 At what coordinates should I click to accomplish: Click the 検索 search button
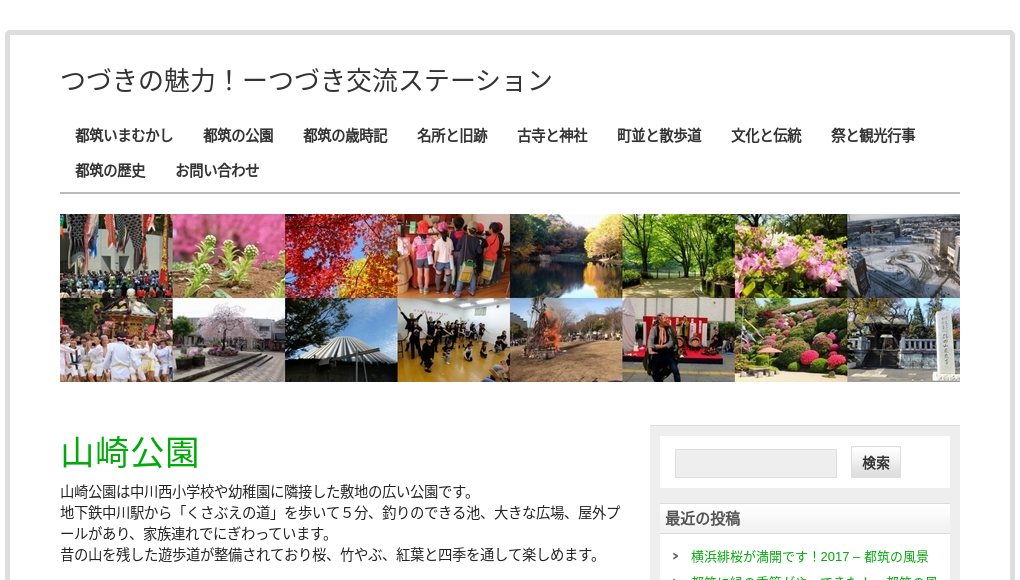[x=875, y=462]
